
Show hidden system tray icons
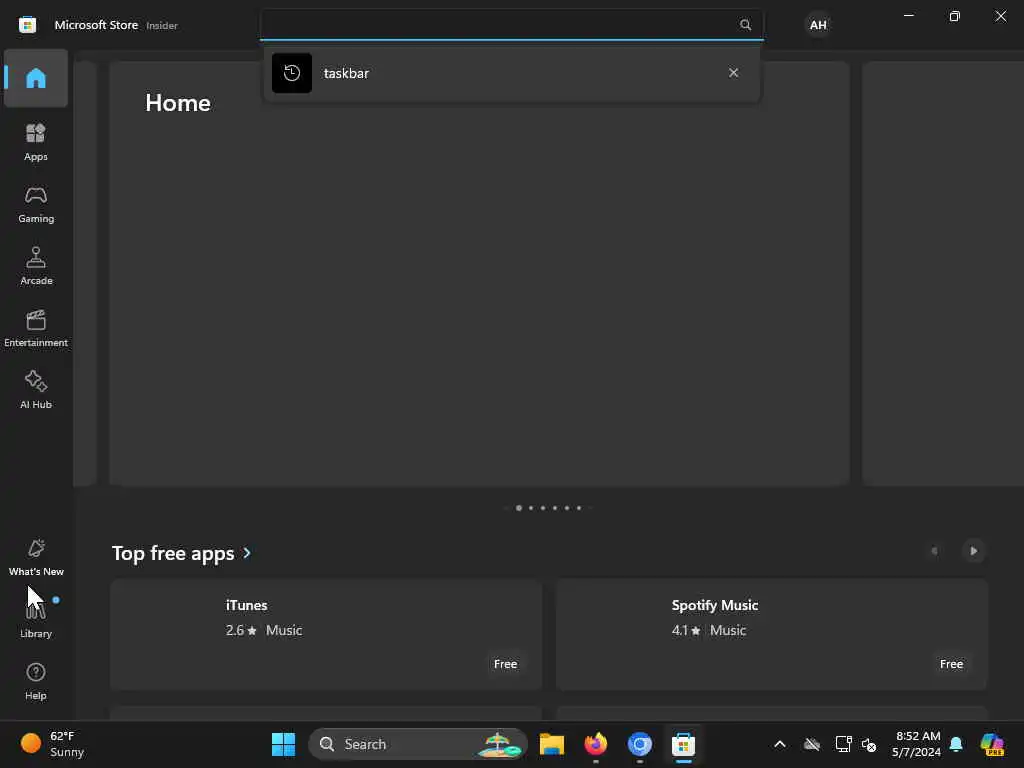780,744
